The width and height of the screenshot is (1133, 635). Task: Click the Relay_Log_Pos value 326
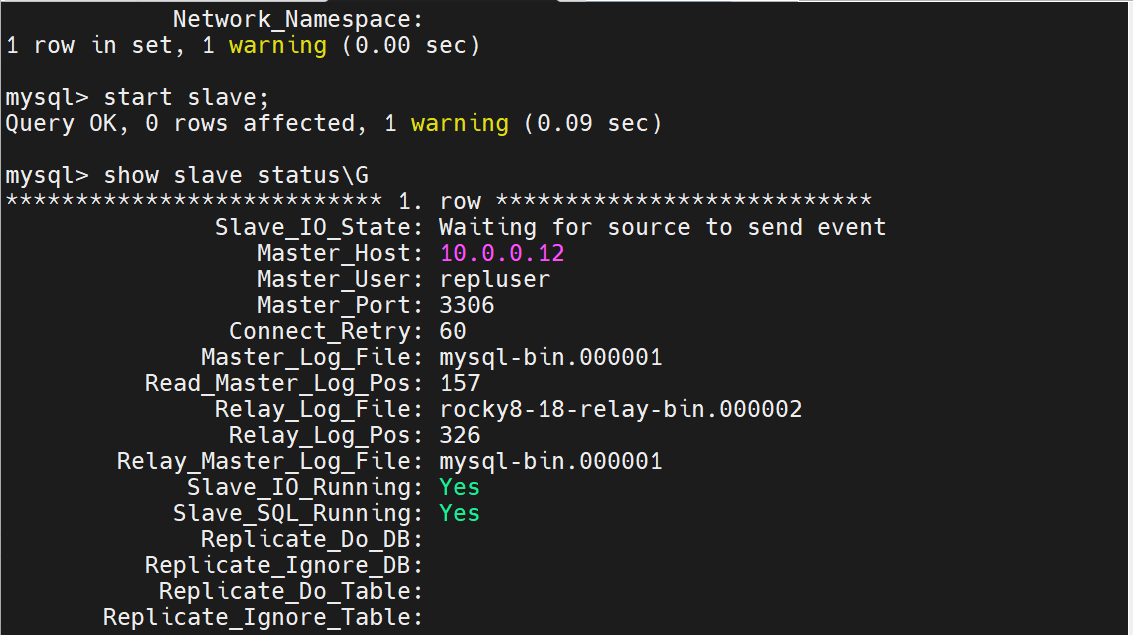click(460, 436)
